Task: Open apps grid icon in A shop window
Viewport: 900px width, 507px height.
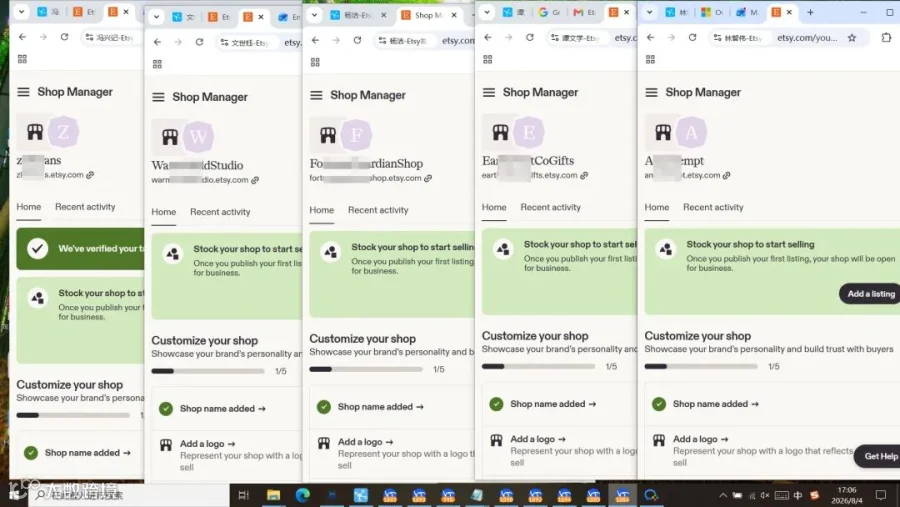Action: (x=650, y=59)
